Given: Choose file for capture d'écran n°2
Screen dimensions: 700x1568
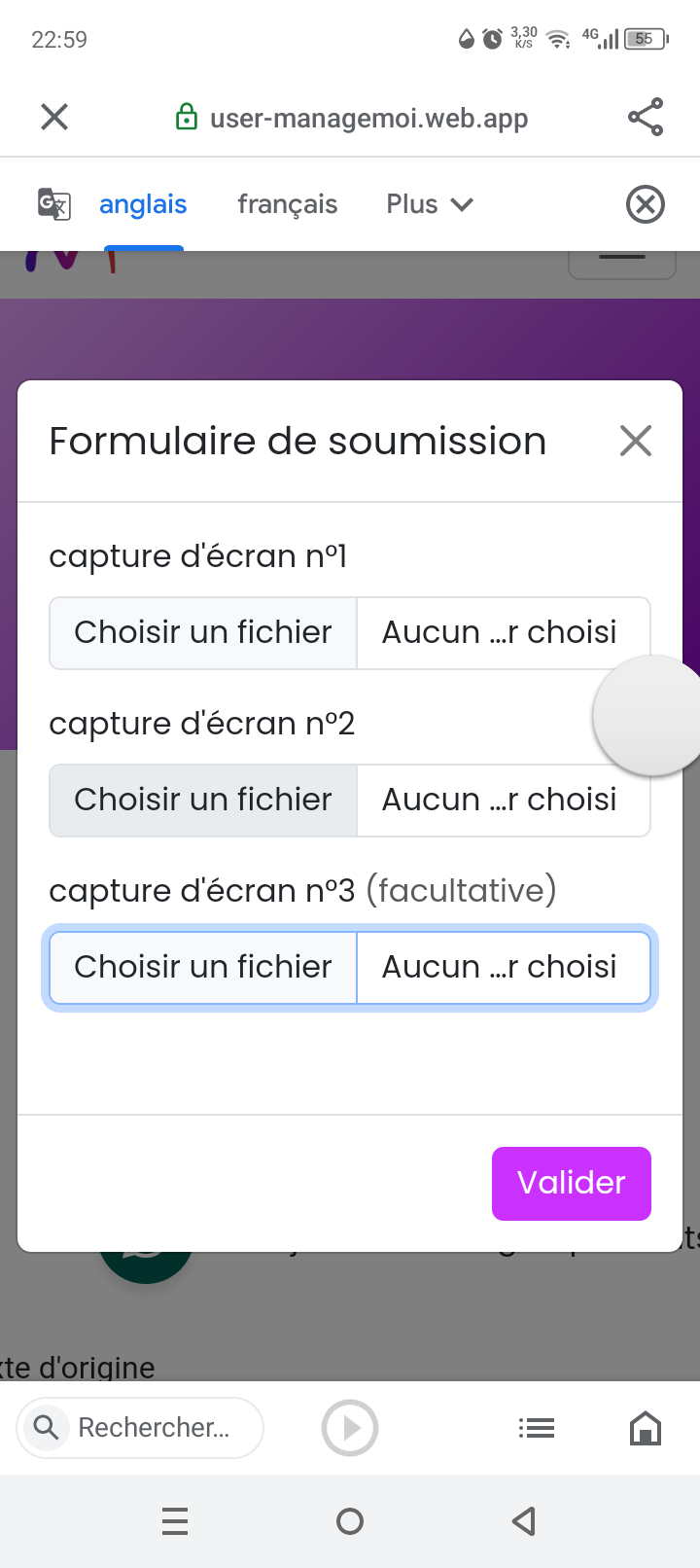Looking at the screenshot, I should point(203,800).
